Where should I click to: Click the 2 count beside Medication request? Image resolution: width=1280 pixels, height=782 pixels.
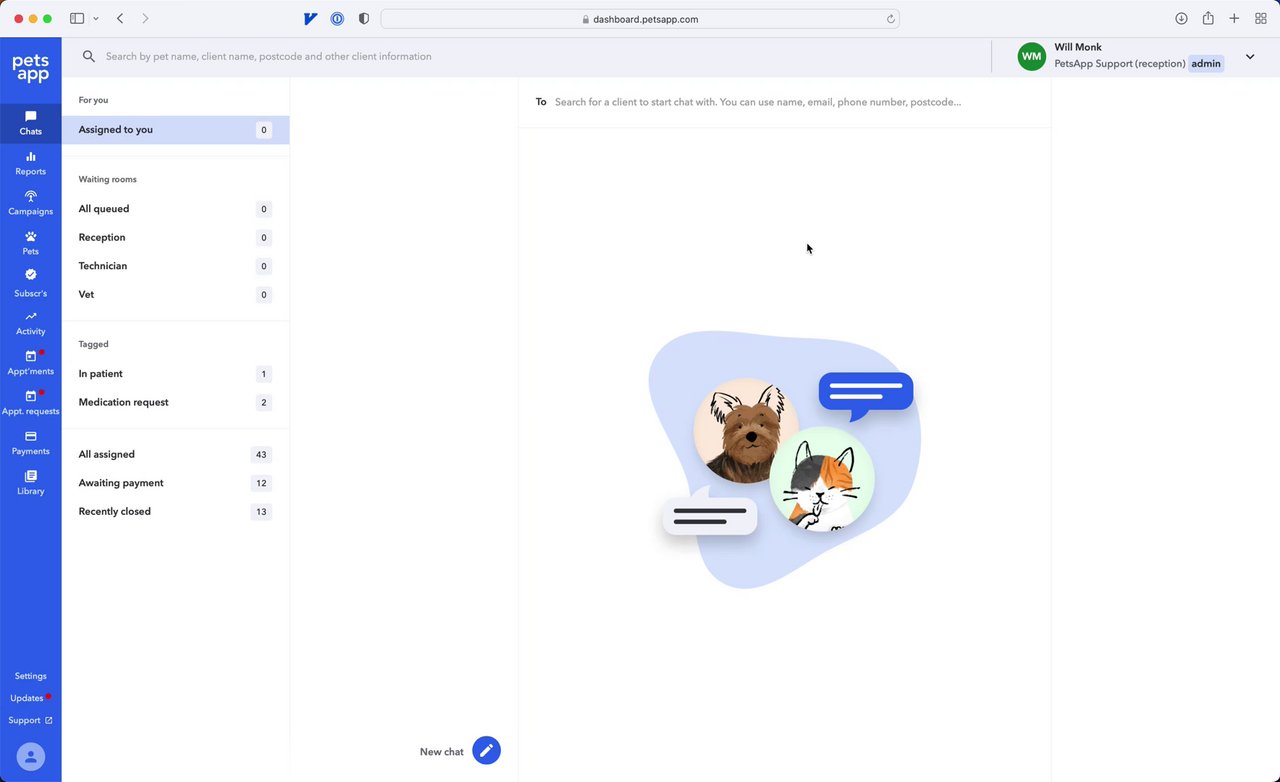point(264,402)
